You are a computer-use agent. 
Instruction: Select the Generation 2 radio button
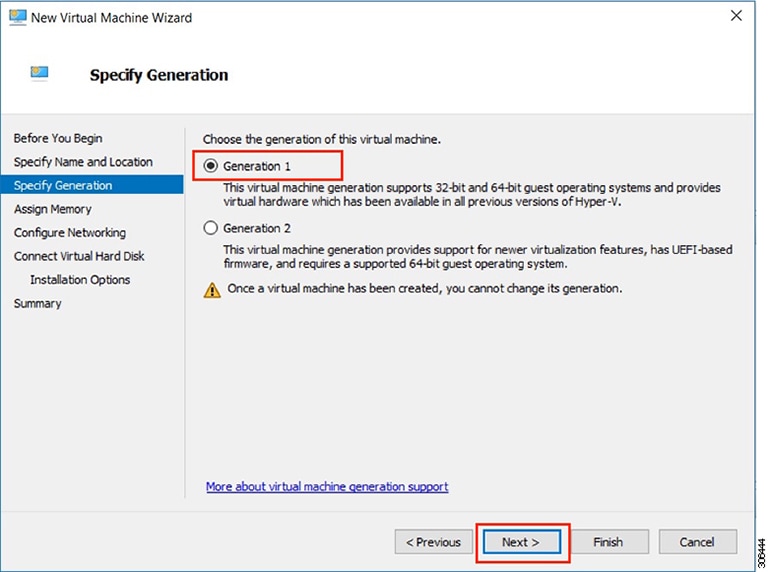[211, 228]
